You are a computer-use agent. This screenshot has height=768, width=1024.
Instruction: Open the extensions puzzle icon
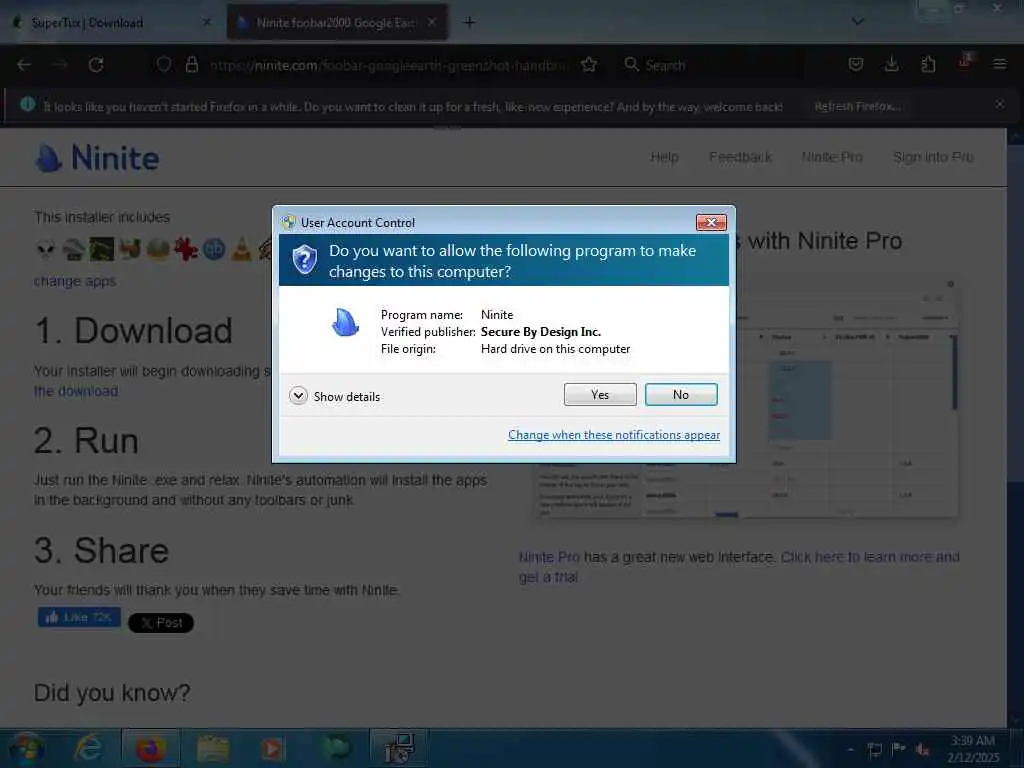point(928,65)
